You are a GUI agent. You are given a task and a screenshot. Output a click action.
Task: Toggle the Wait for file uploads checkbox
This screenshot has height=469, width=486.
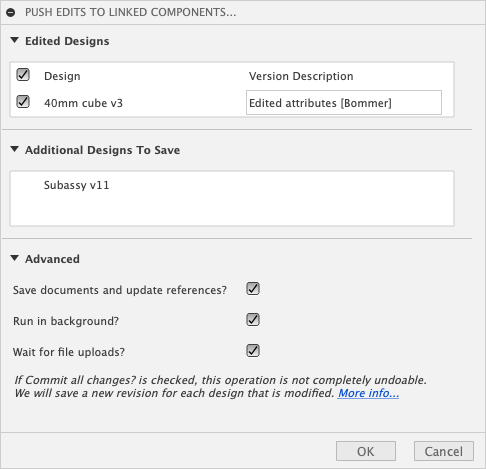253,351
